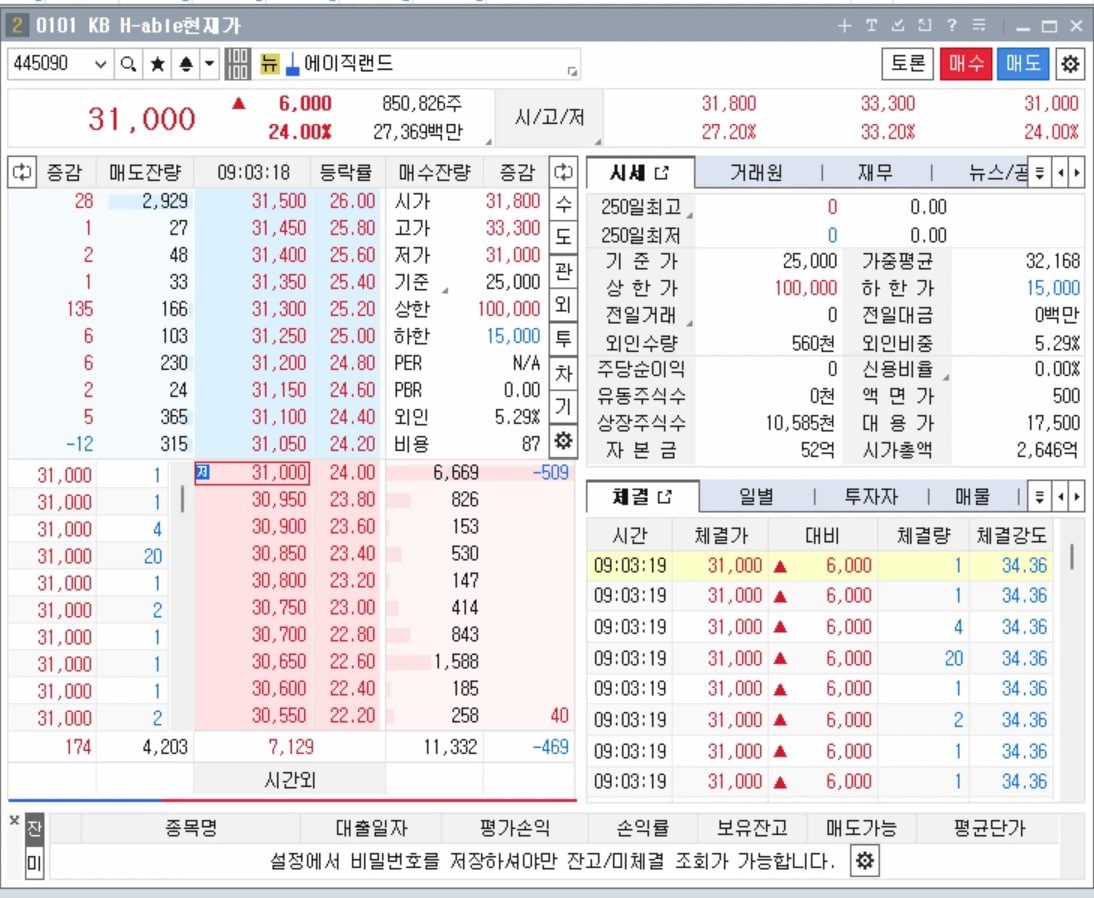Viewport: 1094px width, 898px height.
Task: Click the execution list scrollbar
Action: (x=1072, y=557)
